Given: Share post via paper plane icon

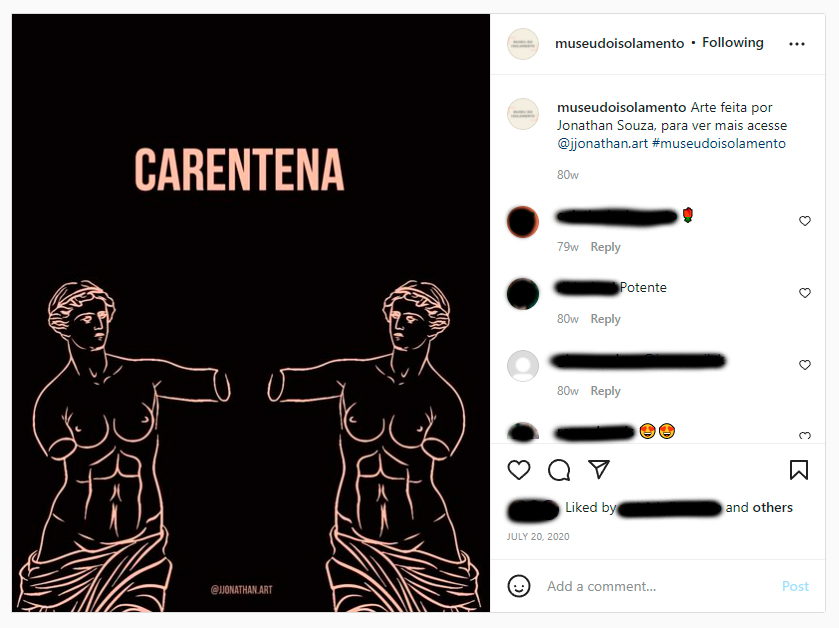Looking at the screenshot, I should click(x=599, y=469).
